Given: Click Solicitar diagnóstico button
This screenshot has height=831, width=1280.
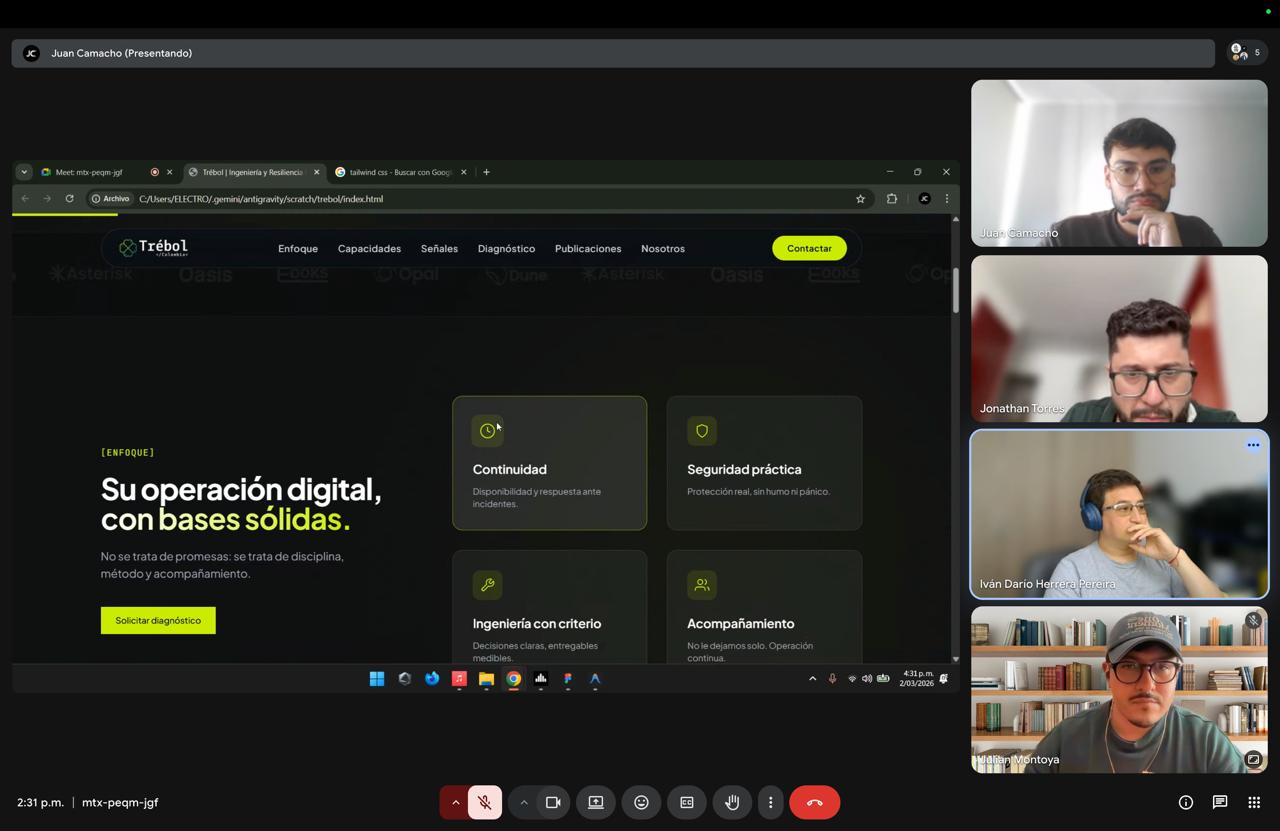Looking at the screenshot, I should [158, 620].
